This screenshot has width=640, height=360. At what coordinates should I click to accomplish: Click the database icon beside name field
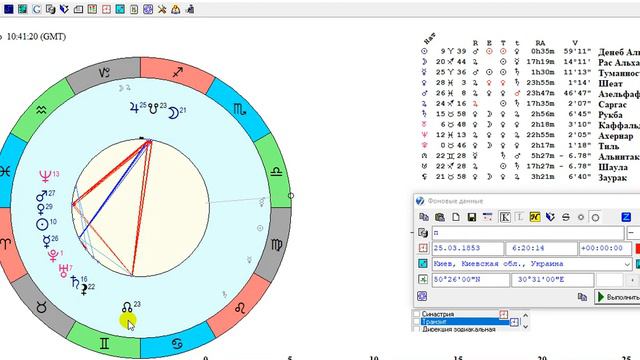pos(423,233)
